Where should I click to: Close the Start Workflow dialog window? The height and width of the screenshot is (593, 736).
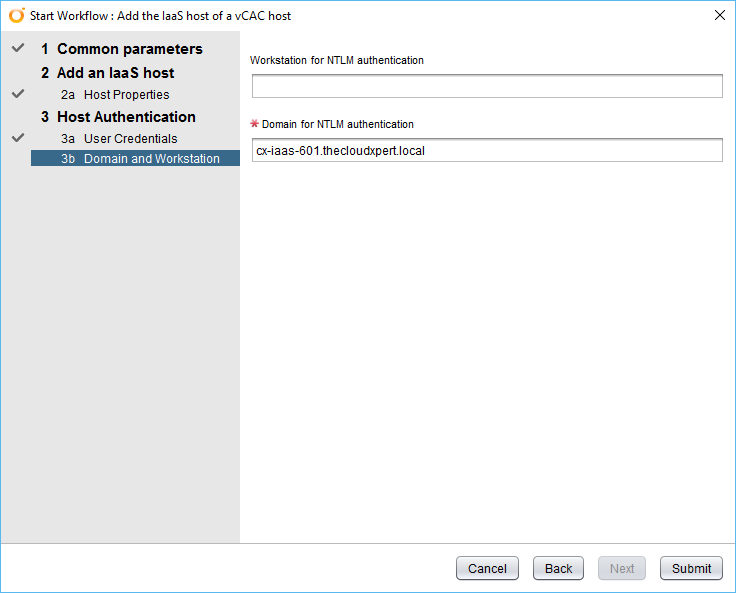[x=719, y=15]
